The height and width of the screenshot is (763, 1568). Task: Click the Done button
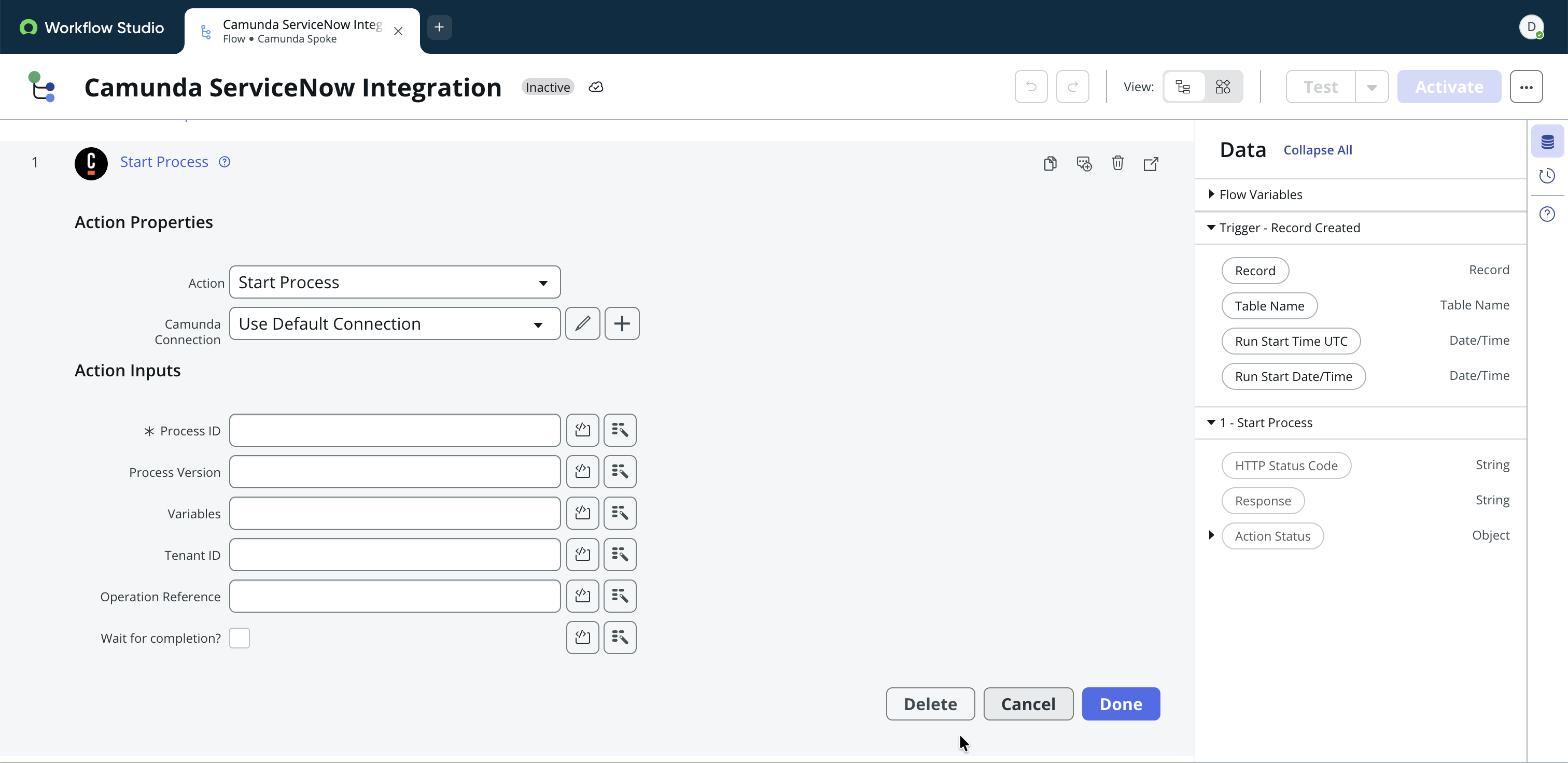(1121, 704)
